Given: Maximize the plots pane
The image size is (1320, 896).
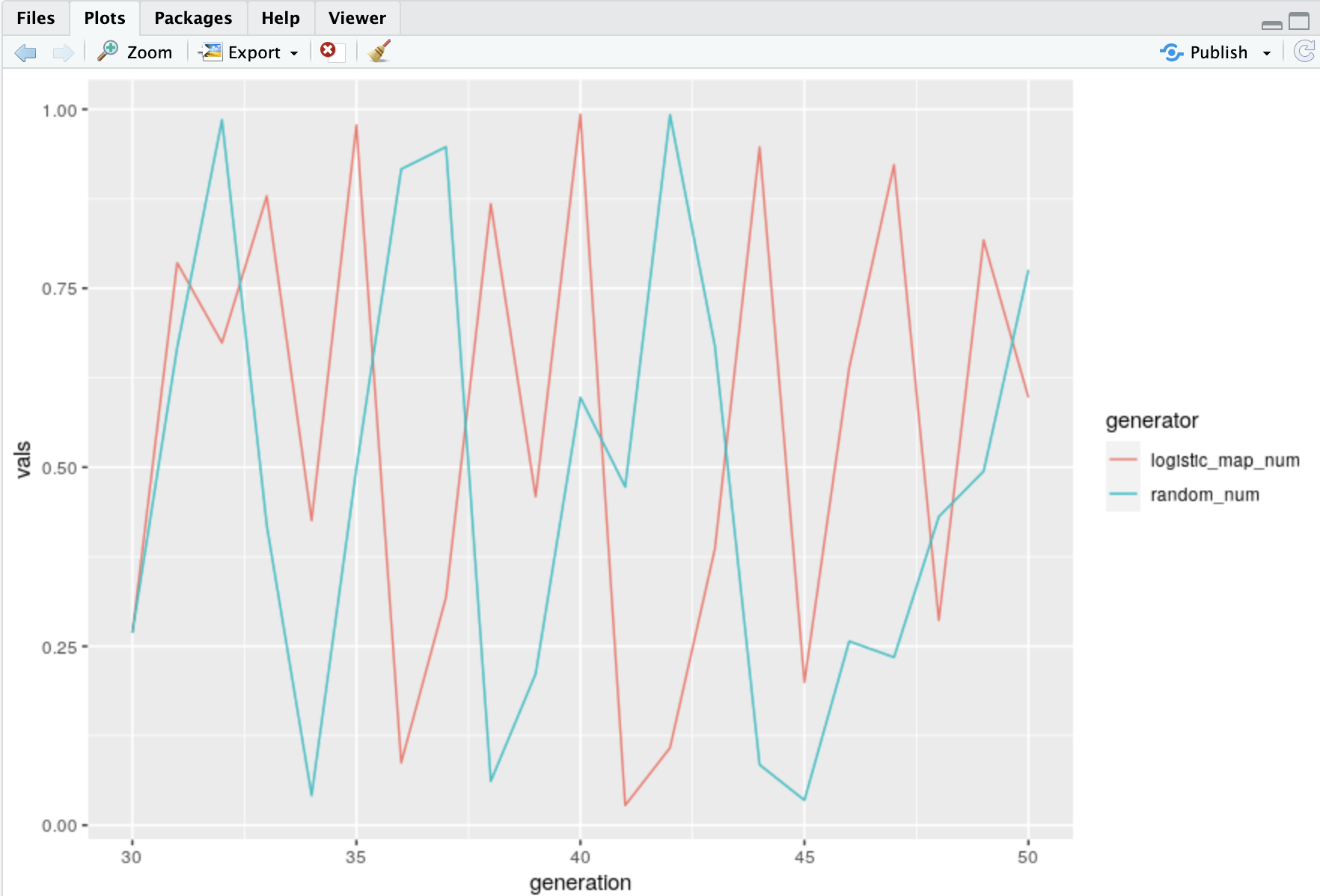Looking at the screenshot, I should tap(1299, 22).
